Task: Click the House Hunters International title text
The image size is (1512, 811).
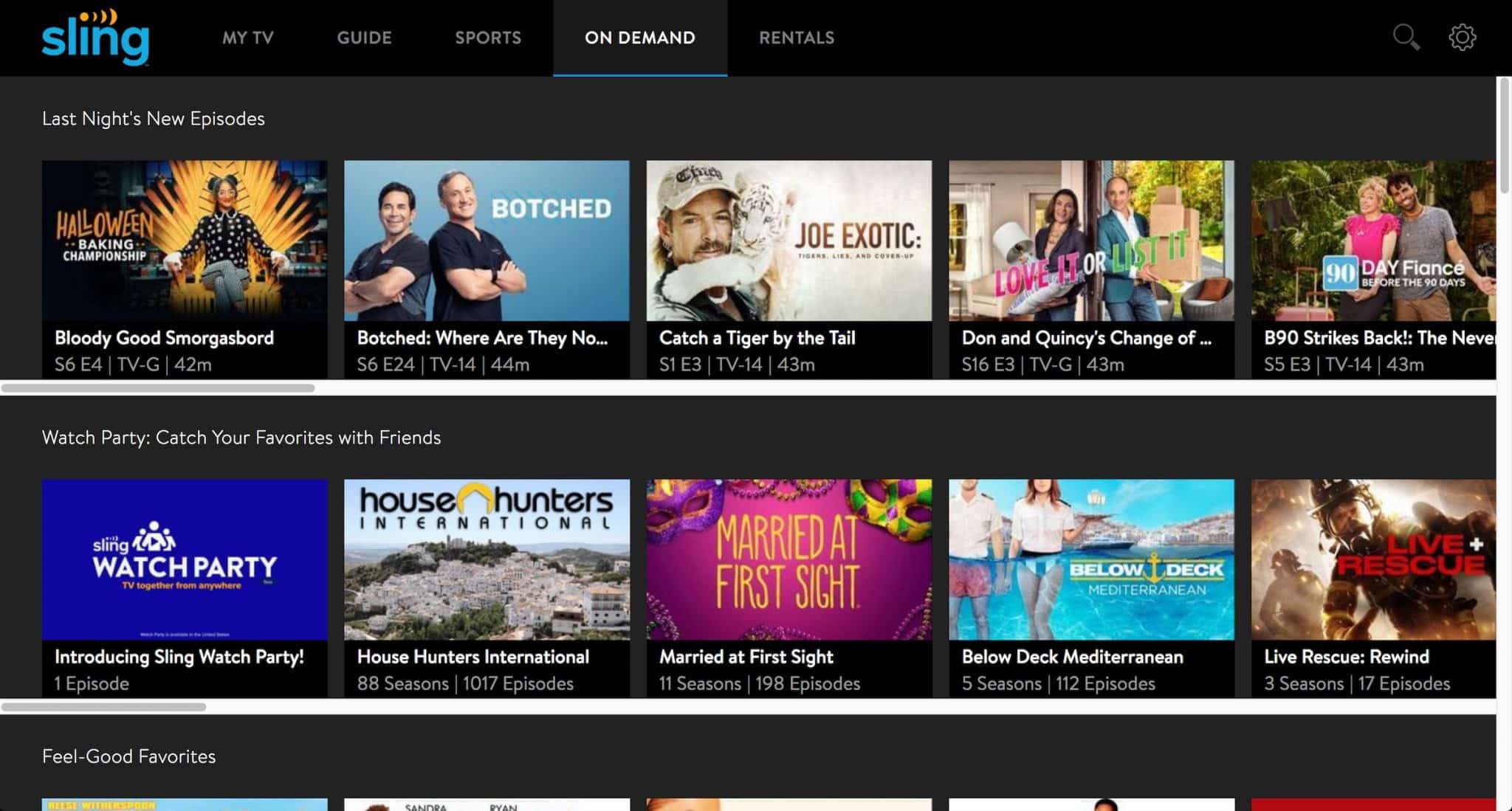Action: tap(472, 657)
